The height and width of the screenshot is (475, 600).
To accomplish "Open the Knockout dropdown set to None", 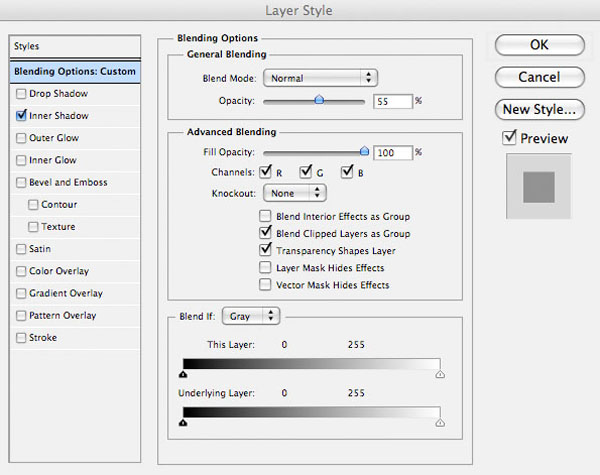I will pos(295,193).
